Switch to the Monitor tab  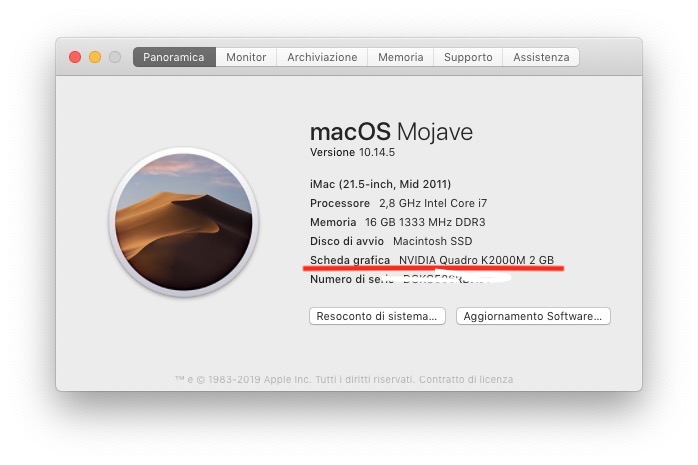246,57
